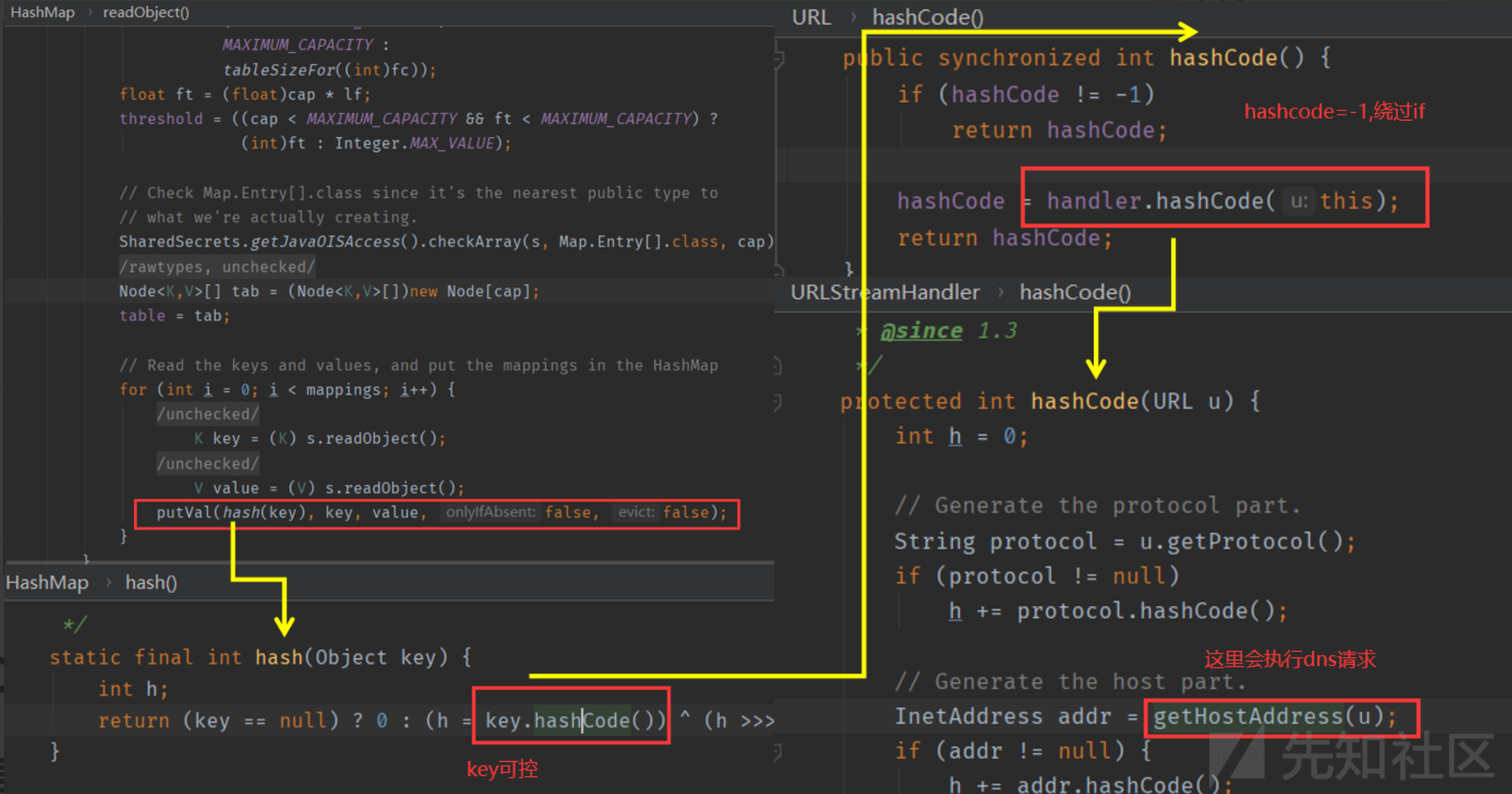
Task: Click fold marker beside hash() closing brace
Action: 778,751
